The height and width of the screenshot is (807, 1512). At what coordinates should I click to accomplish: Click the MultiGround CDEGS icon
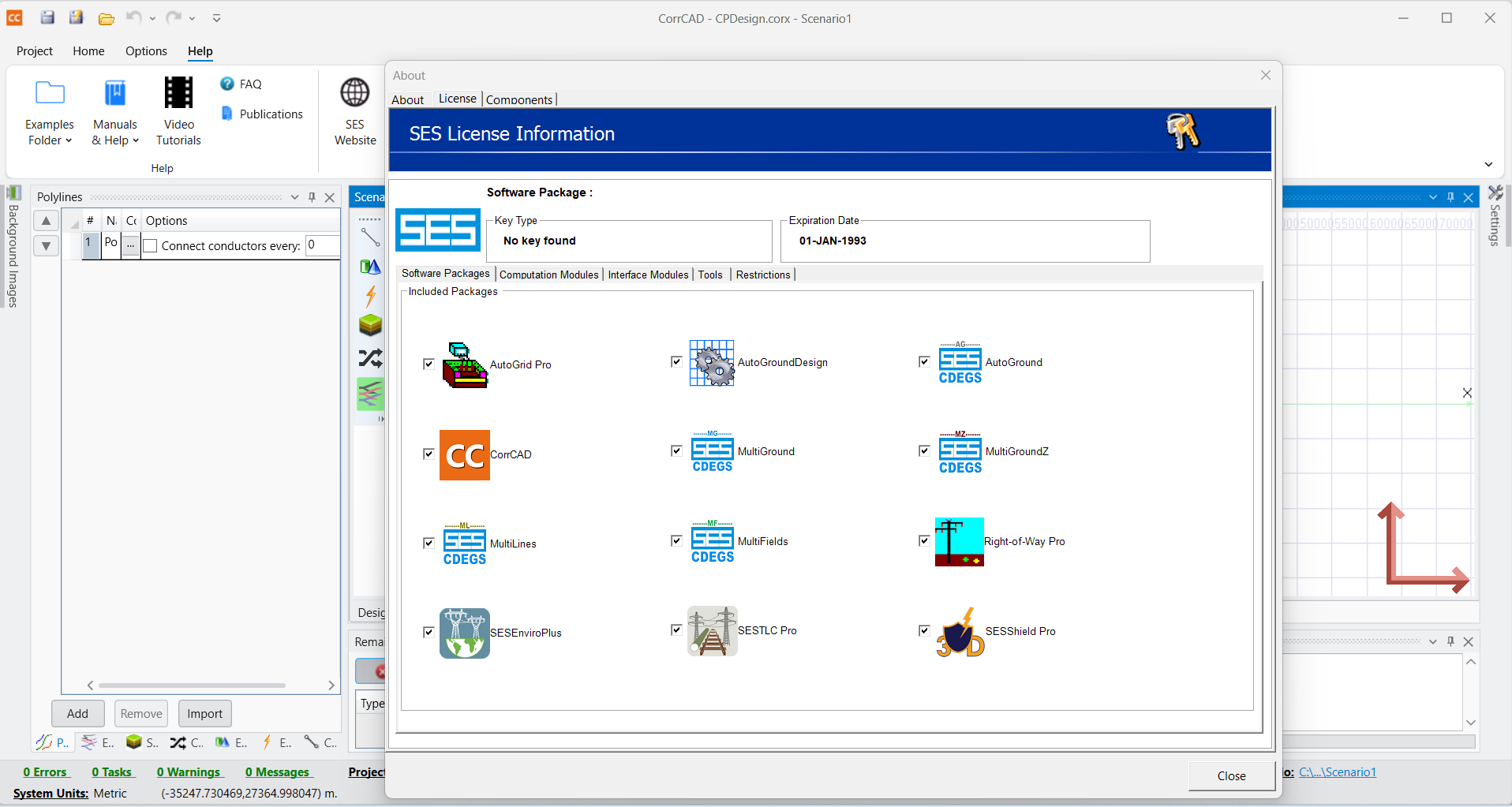click(712, 452)
